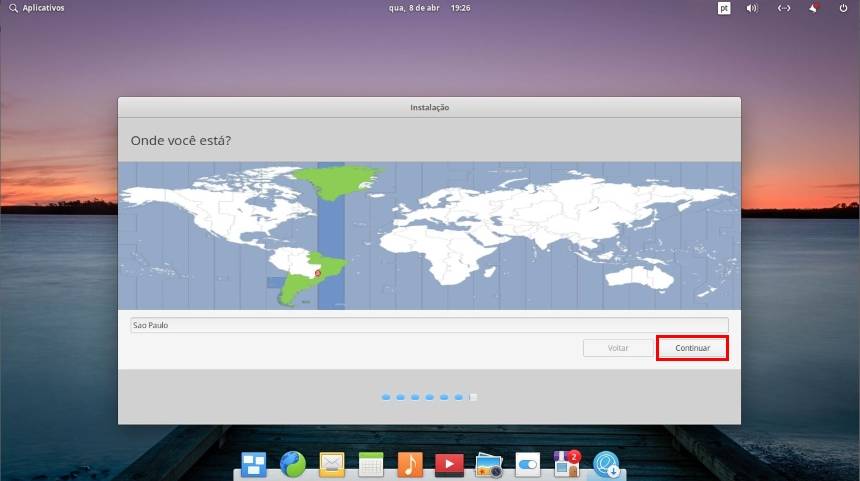The height and width of the screenshot is (481, 860).
Task: Open the Aplicativos menu
Action: click(x=37, y=8)
